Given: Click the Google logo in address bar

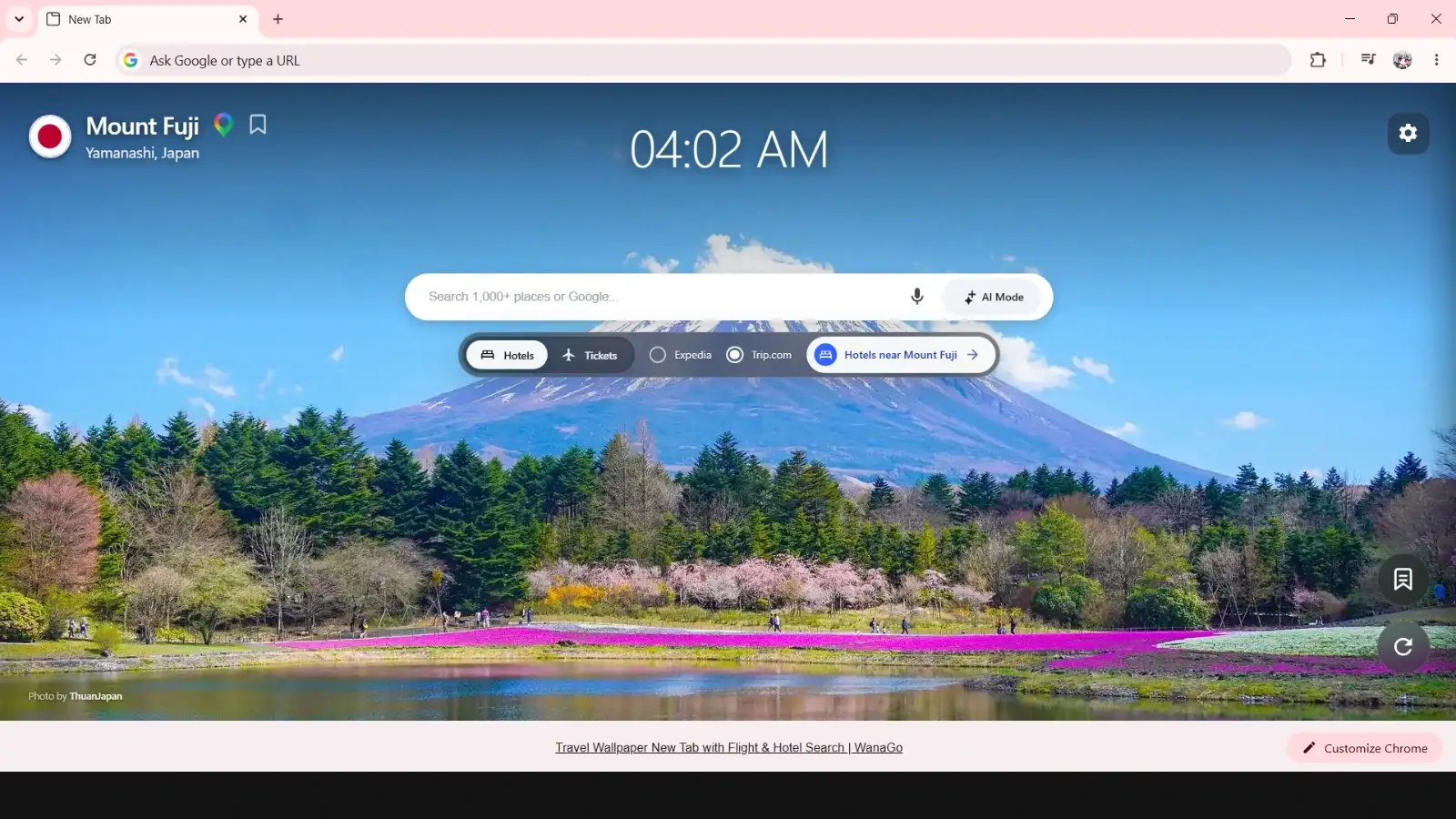Looking at the screenshot, I should pos(131,60).
